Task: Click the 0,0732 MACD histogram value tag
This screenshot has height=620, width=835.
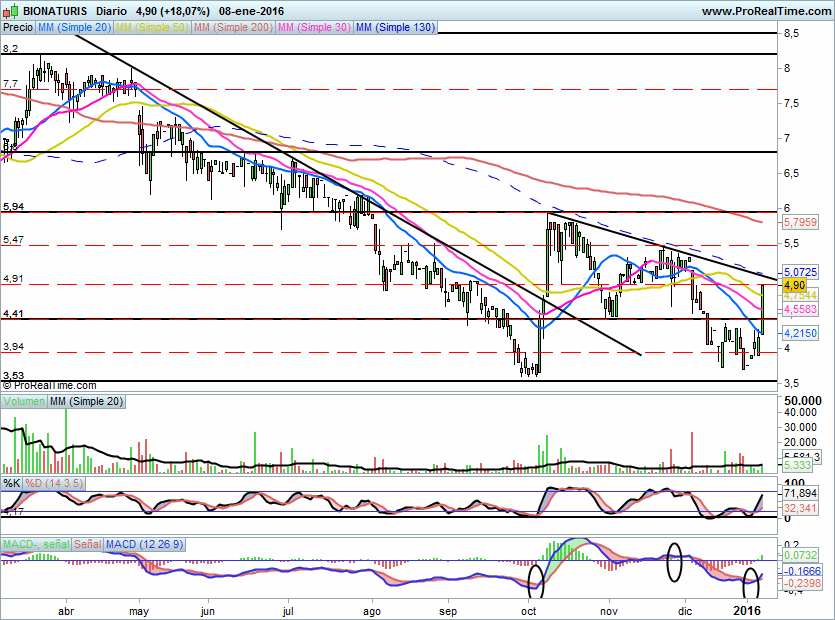Action: click(x=800, y=555)
